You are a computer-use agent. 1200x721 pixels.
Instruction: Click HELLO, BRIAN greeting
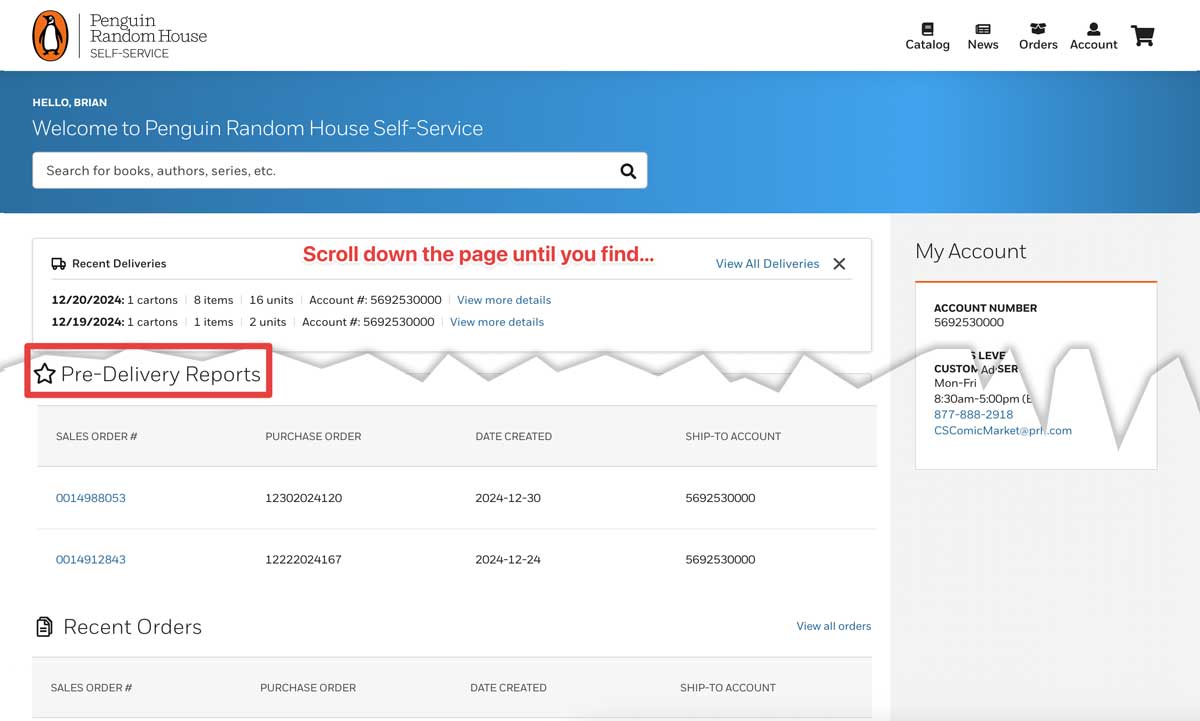[69, 102]
